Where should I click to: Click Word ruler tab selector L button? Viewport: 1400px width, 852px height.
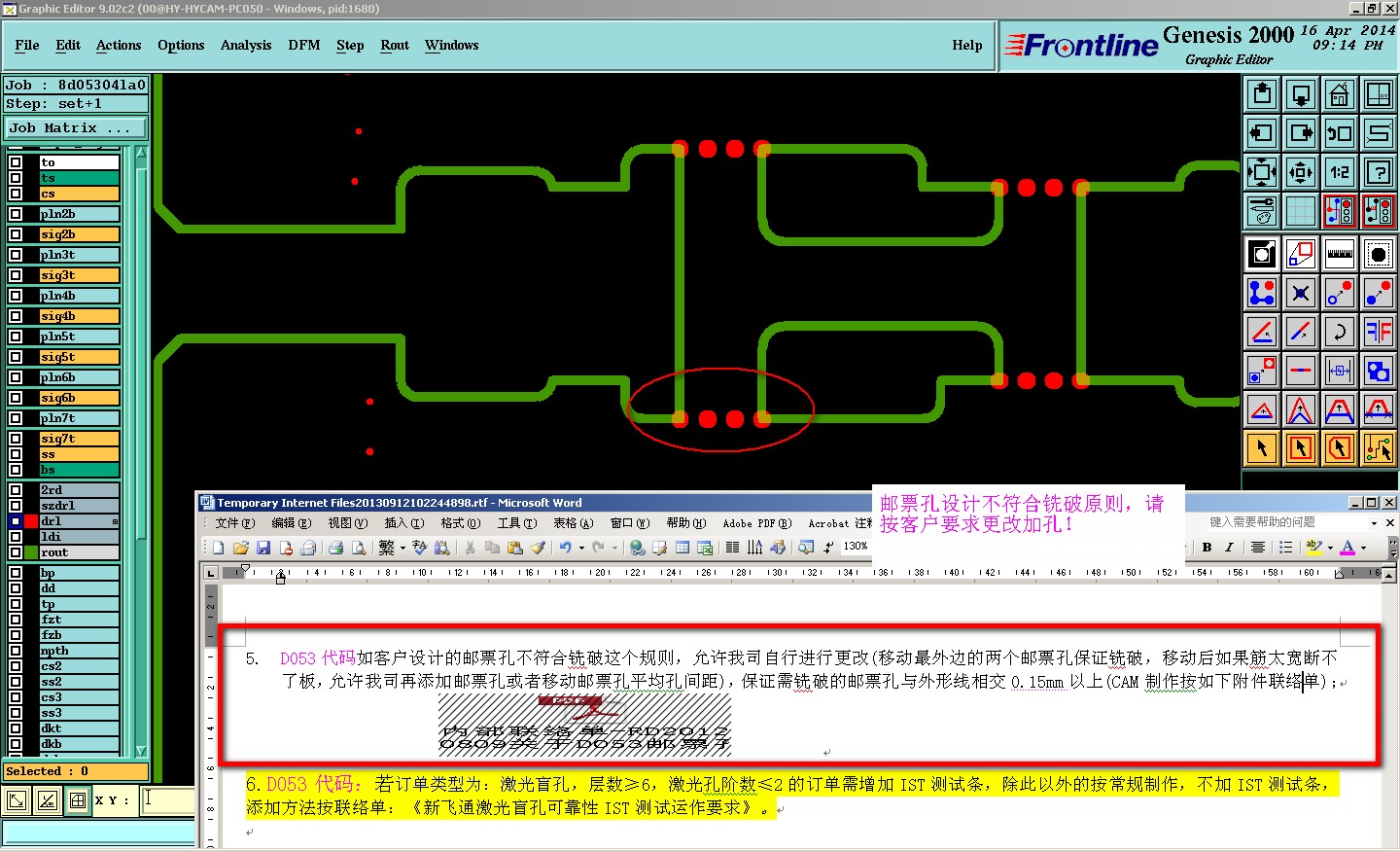(211, 573)
